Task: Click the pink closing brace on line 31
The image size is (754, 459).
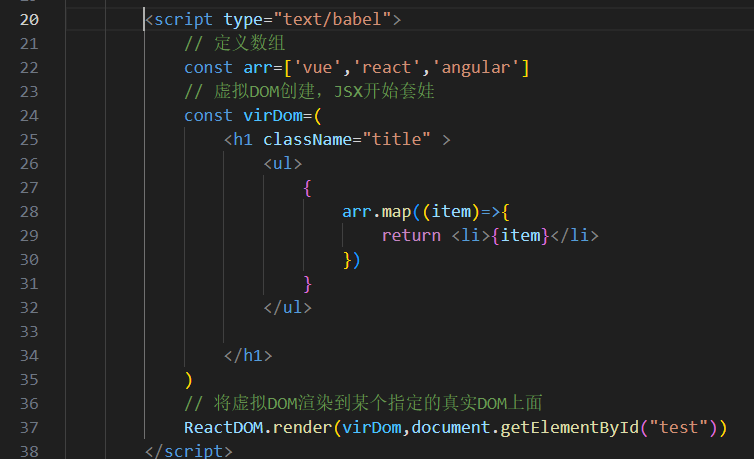Action: pos(308,284)
